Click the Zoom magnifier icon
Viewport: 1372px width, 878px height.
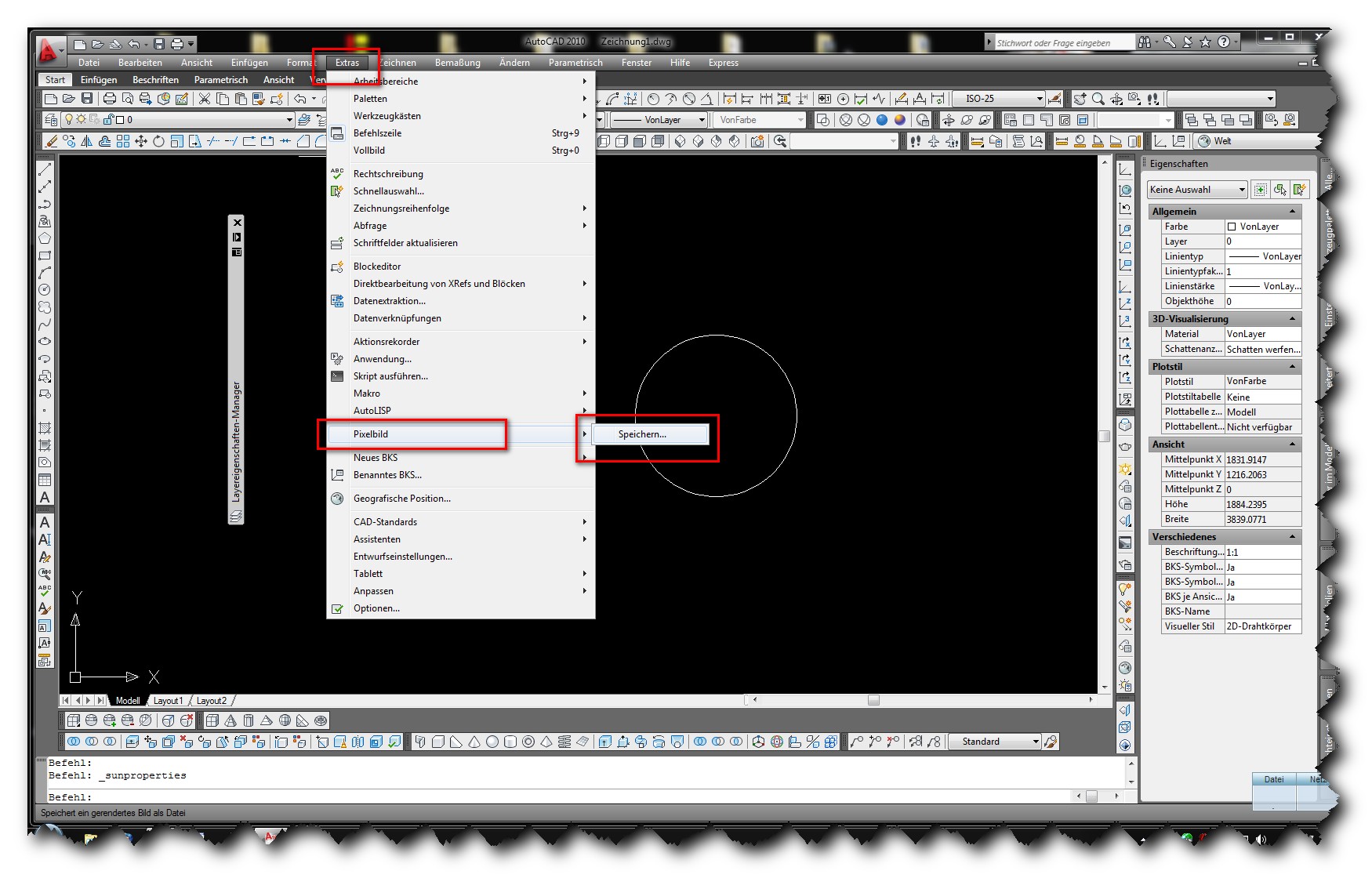(x=1098, y=99)
